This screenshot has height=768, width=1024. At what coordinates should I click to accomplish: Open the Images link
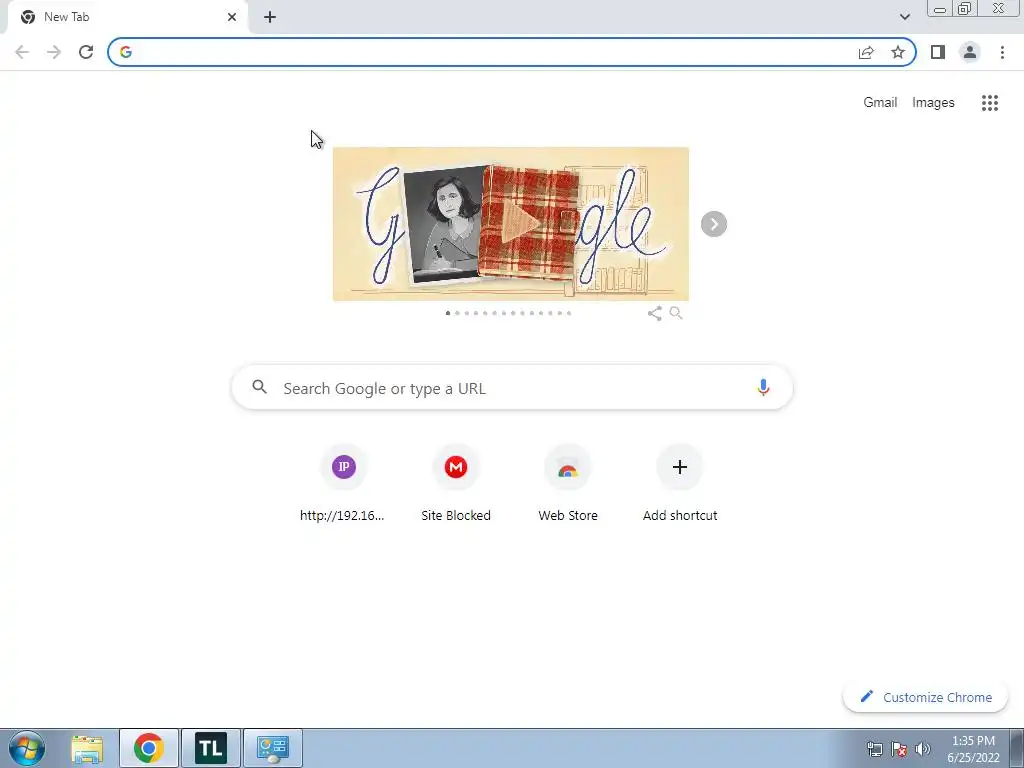(933, 103)
